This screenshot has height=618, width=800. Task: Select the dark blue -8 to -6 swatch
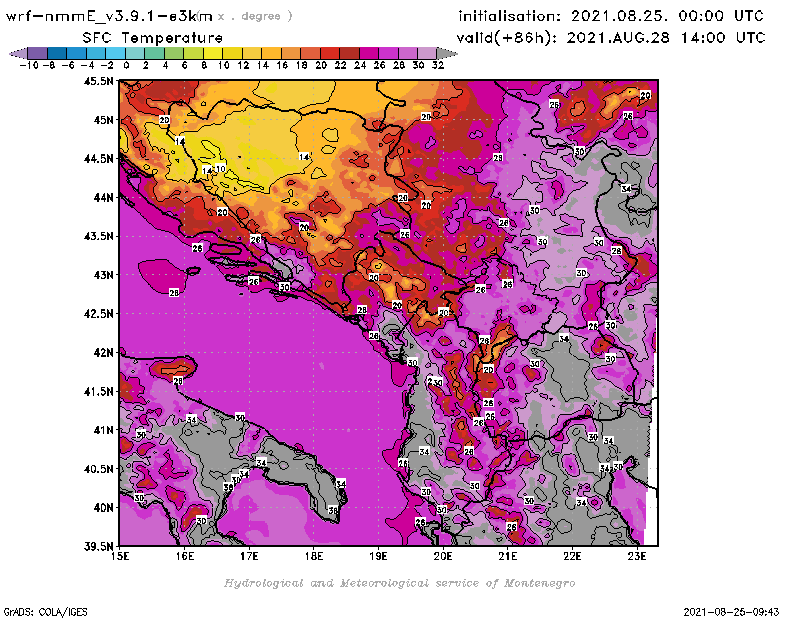tap(57, 53)
